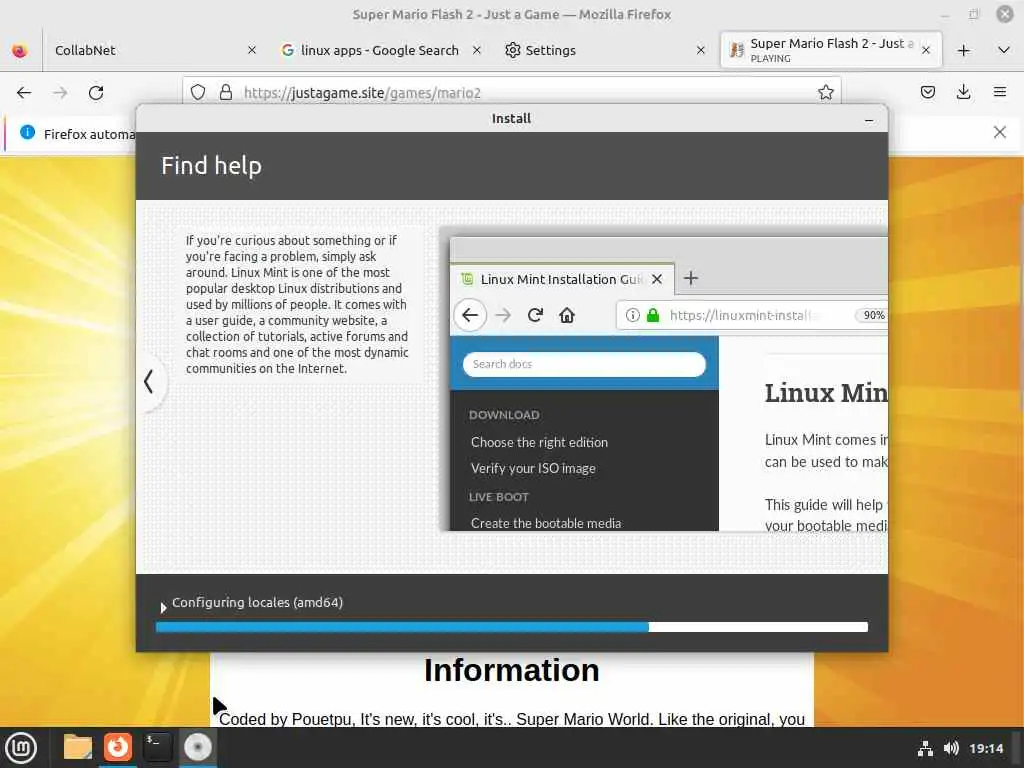Image resolution: width=1024 pixels, height=768 pixels.
Task: Expand the Configuring locales details triangle
Action: [163, 607]
